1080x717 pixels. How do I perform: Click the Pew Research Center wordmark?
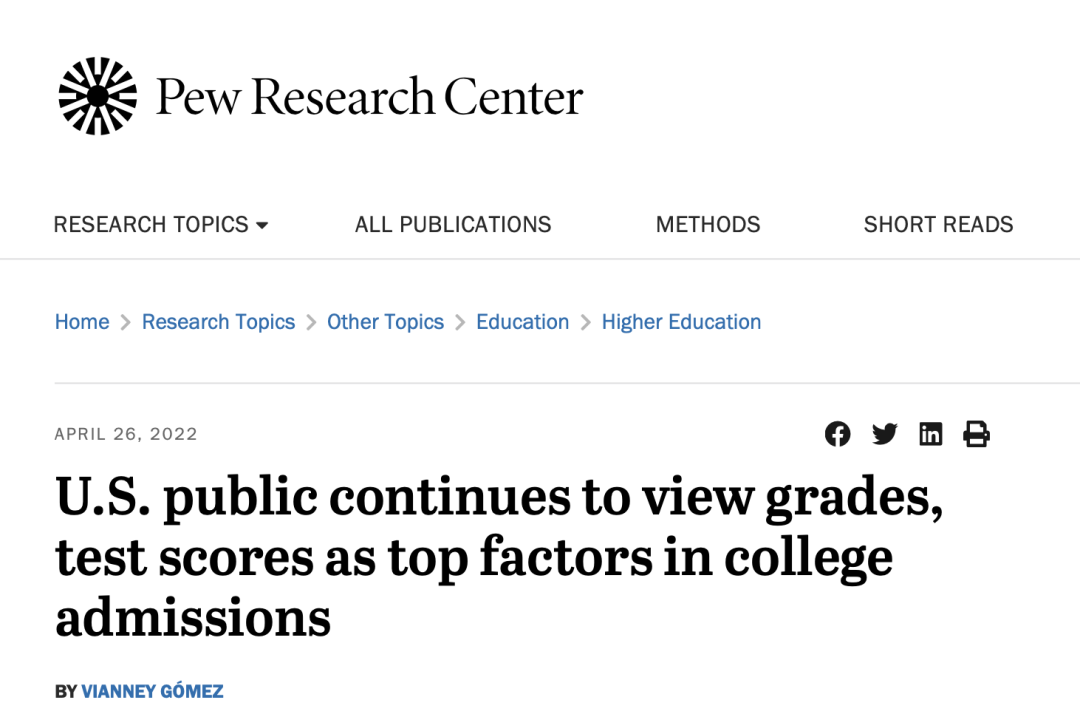coord(369,96)
